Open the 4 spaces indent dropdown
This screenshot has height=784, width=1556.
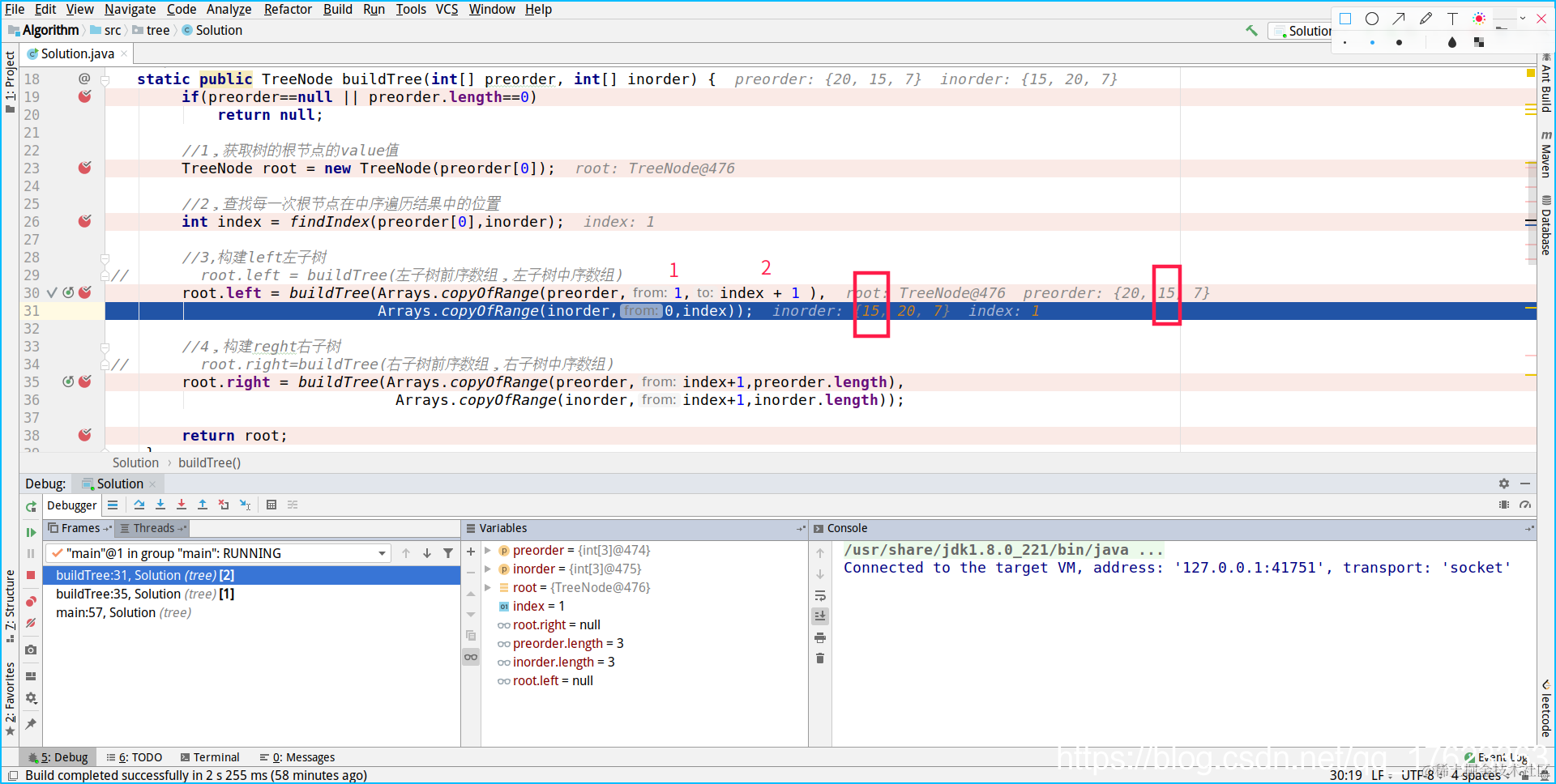click(1480, 775)
